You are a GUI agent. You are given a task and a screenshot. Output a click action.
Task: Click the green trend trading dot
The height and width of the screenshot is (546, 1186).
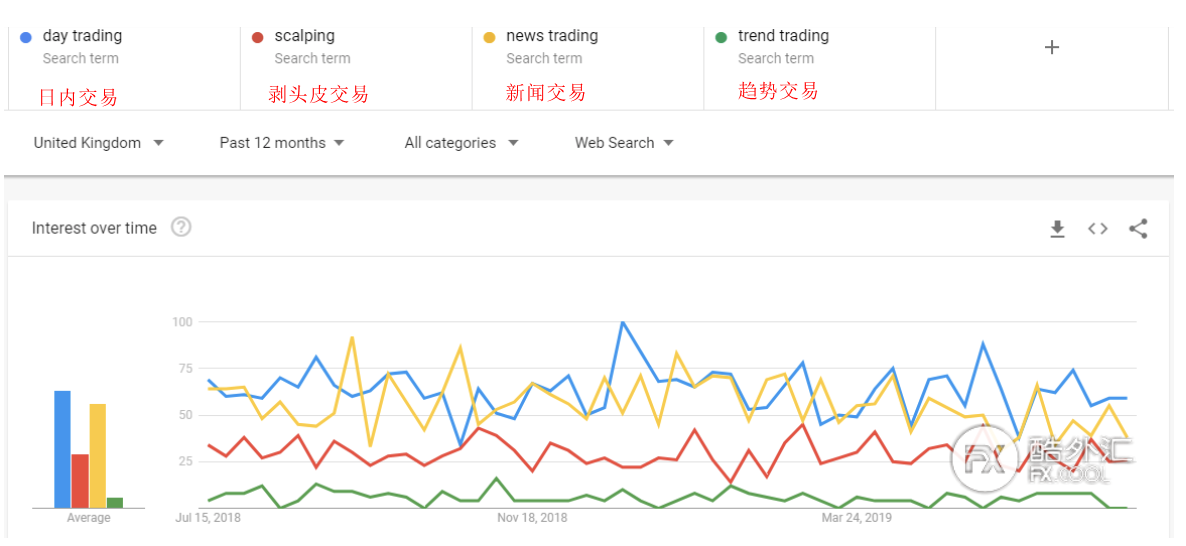721,37
